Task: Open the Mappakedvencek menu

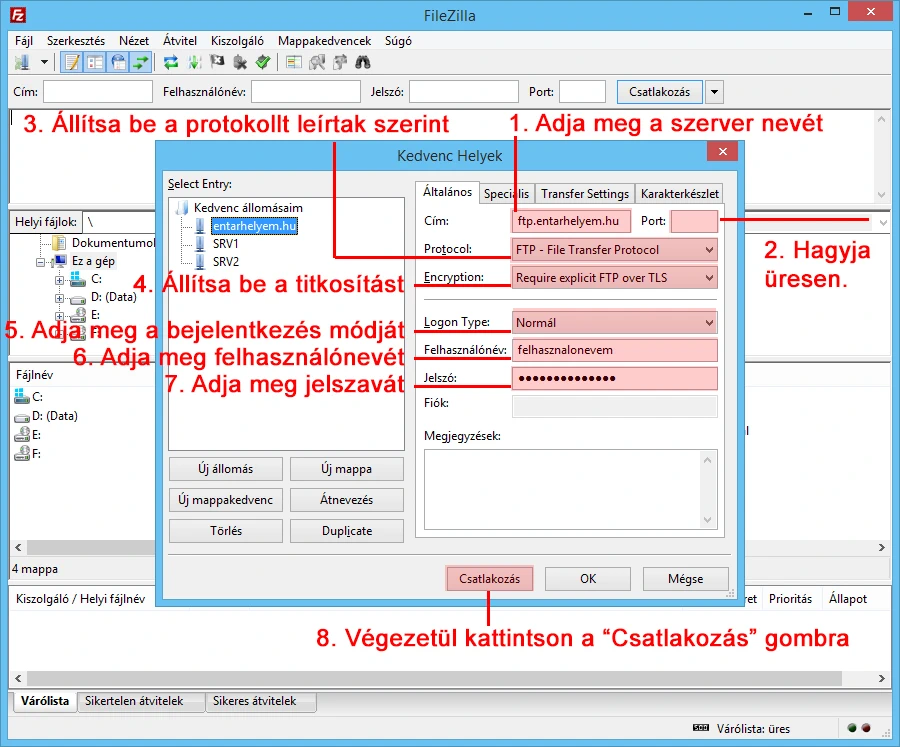Action: pyautogui.click(x=324, y=41)
